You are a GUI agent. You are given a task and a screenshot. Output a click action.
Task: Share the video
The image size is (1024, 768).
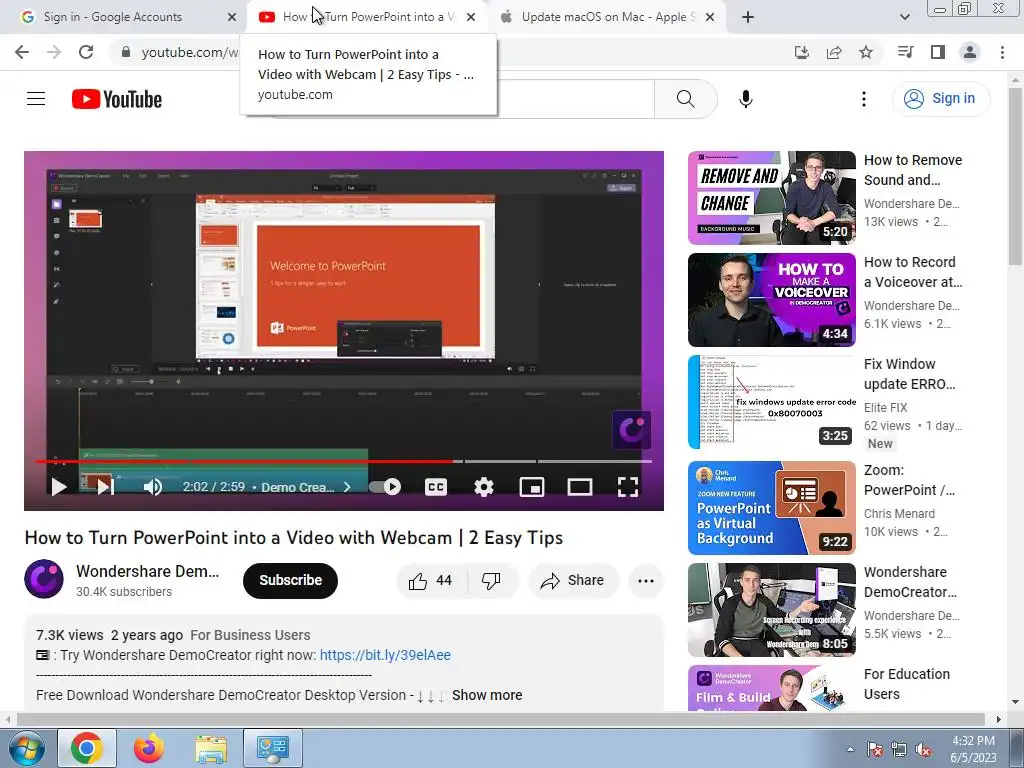[572, 581]
